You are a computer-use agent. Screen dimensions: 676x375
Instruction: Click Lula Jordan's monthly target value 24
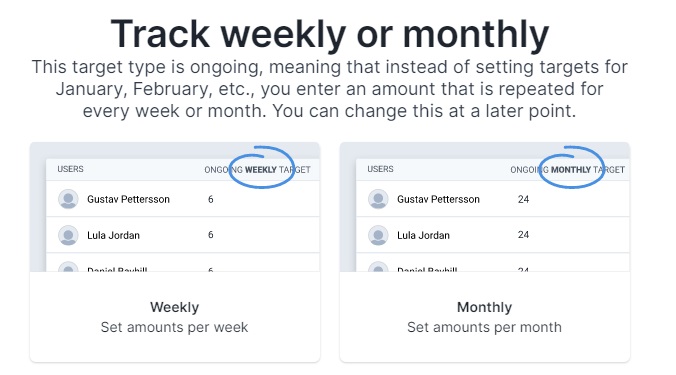click(523, 235)
